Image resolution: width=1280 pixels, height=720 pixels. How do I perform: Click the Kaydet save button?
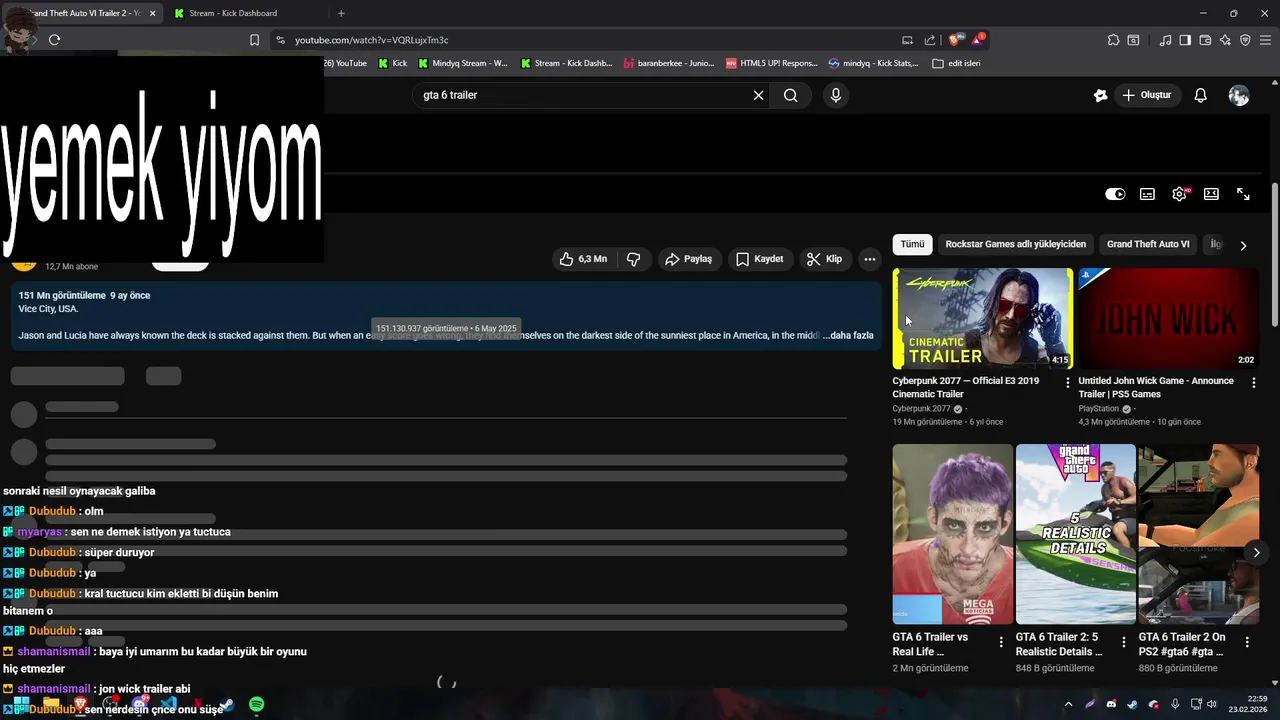pyautogui.click(x=760, y=259)
